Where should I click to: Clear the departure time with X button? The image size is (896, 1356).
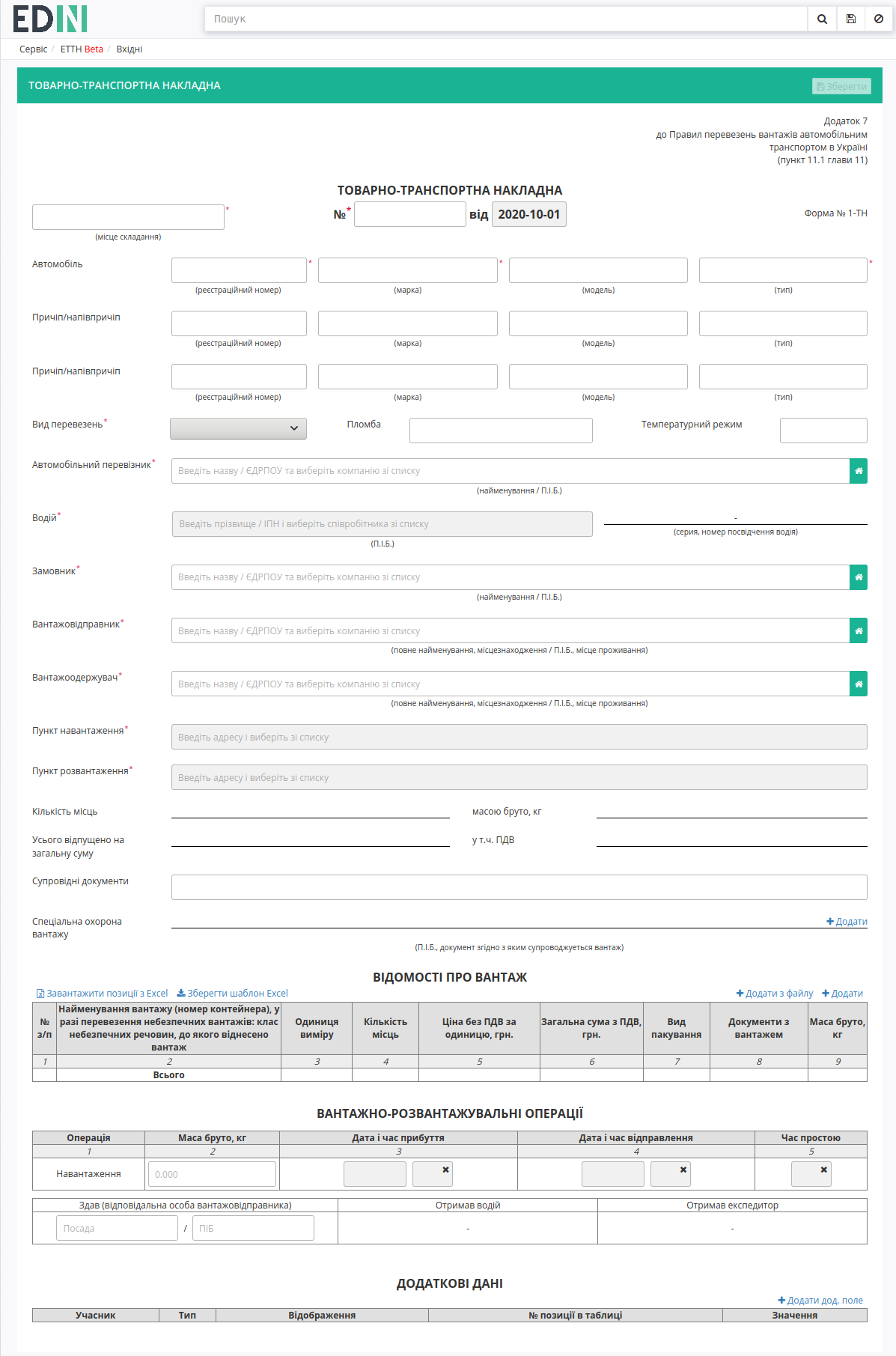[671, 1174]
